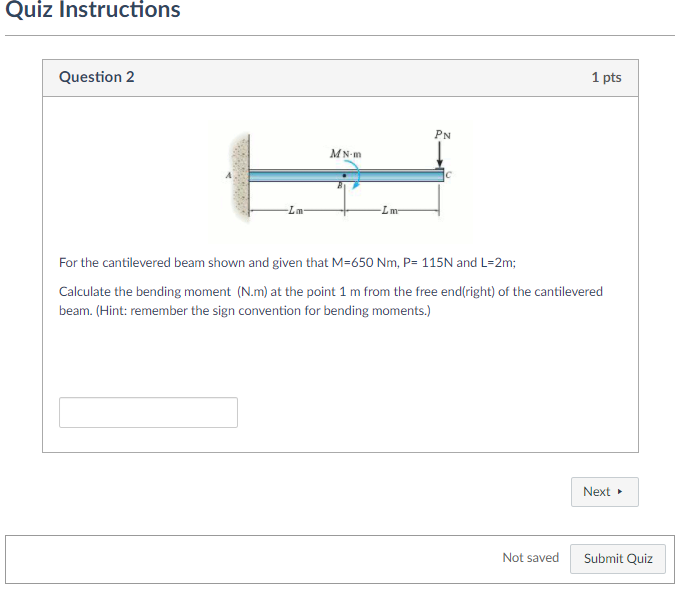Click the blue curved moment arrow

click(354, 174)
